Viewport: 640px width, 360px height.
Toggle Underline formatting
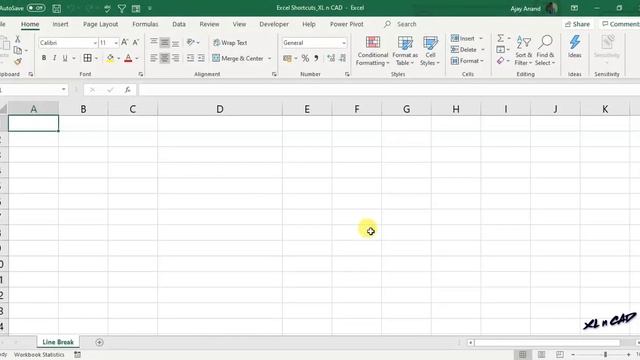[64, 58]
